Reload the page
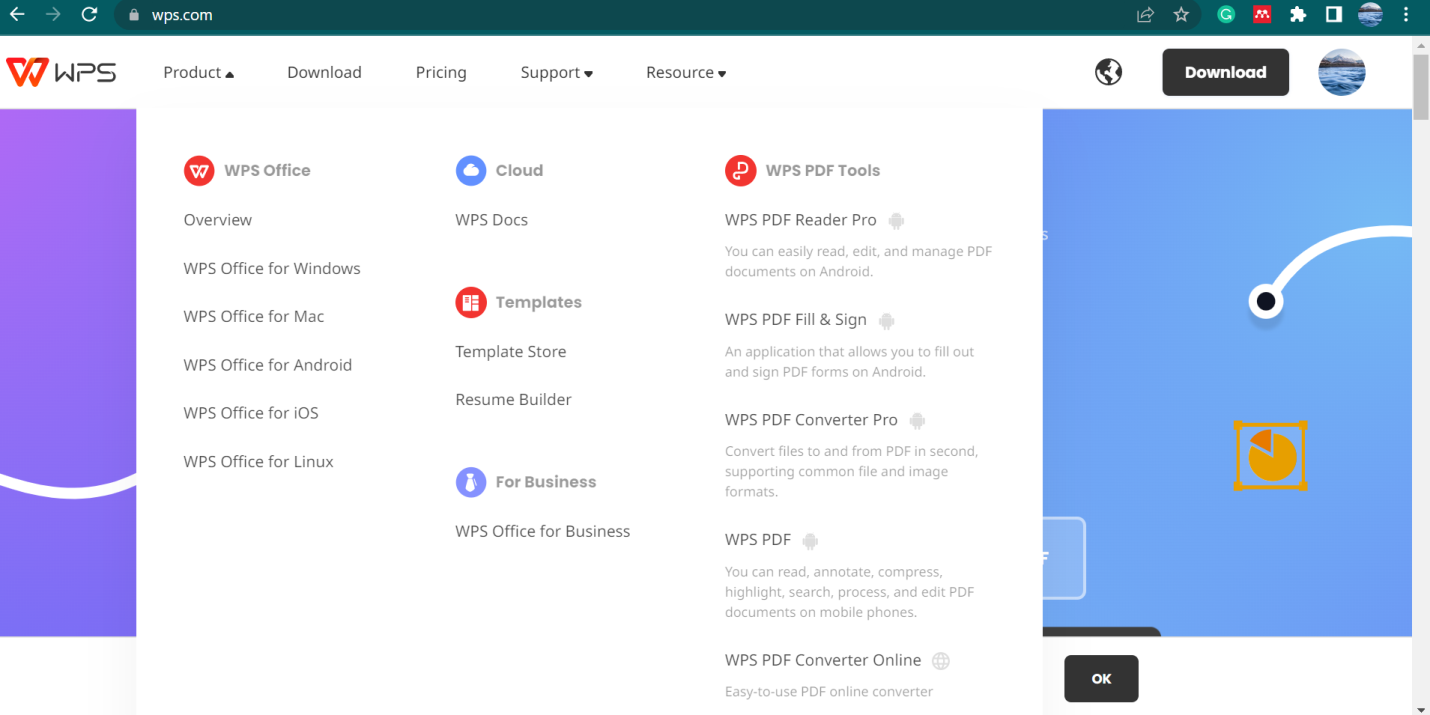Image resolution: width=1430 pixels, height=715 pixels. coord(90,15)
